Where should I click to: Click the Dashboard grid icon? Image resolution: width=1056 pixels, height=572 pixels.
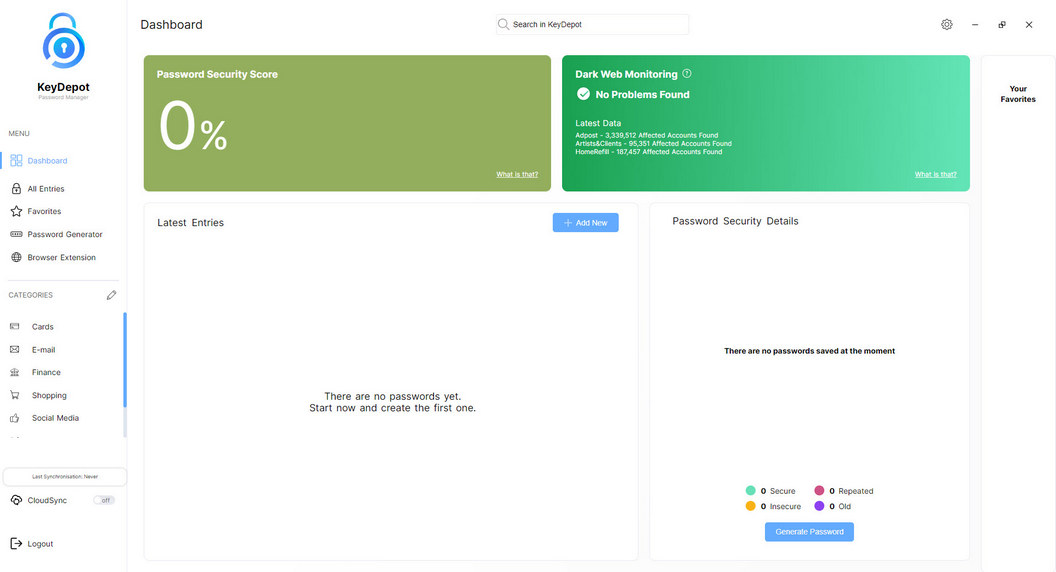(x=16, y=160)
